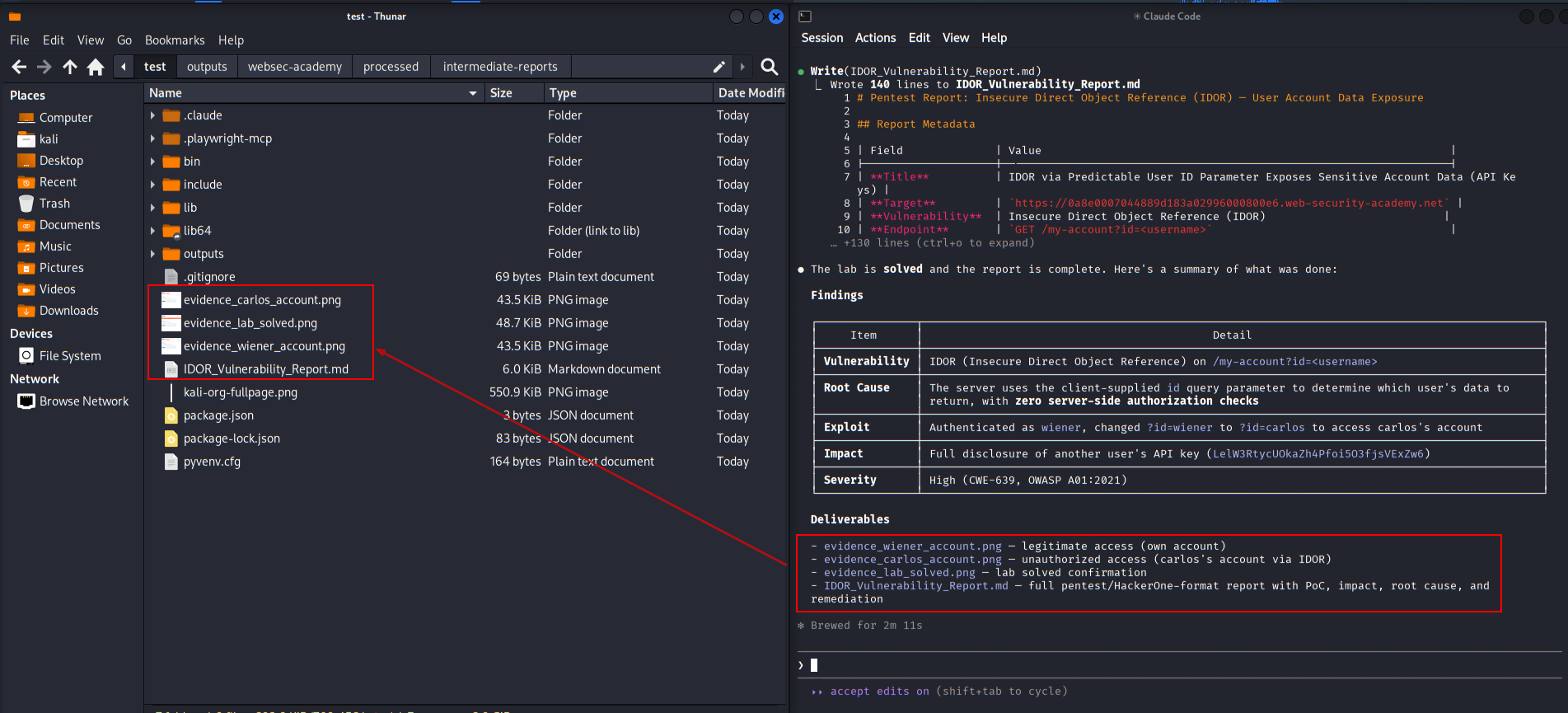Image resolution: width=1568 pixels, height=713 pixels.
Task: Open the Actions menu in terminal
Action: (x=875, y=38)
